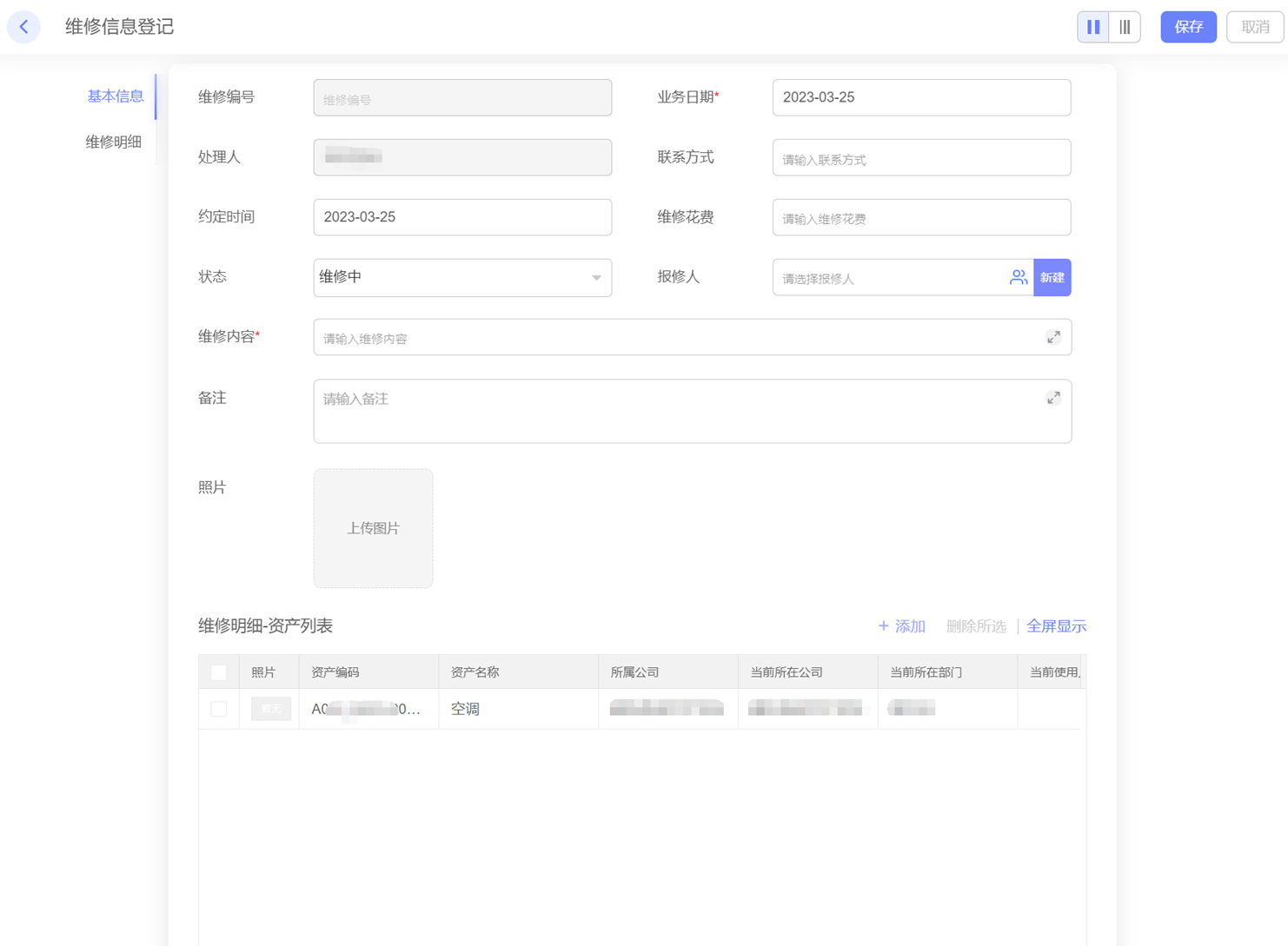The image size is (1288, 946).
Task: Switch to three-column layout icon
Action: coord(1125,27)
